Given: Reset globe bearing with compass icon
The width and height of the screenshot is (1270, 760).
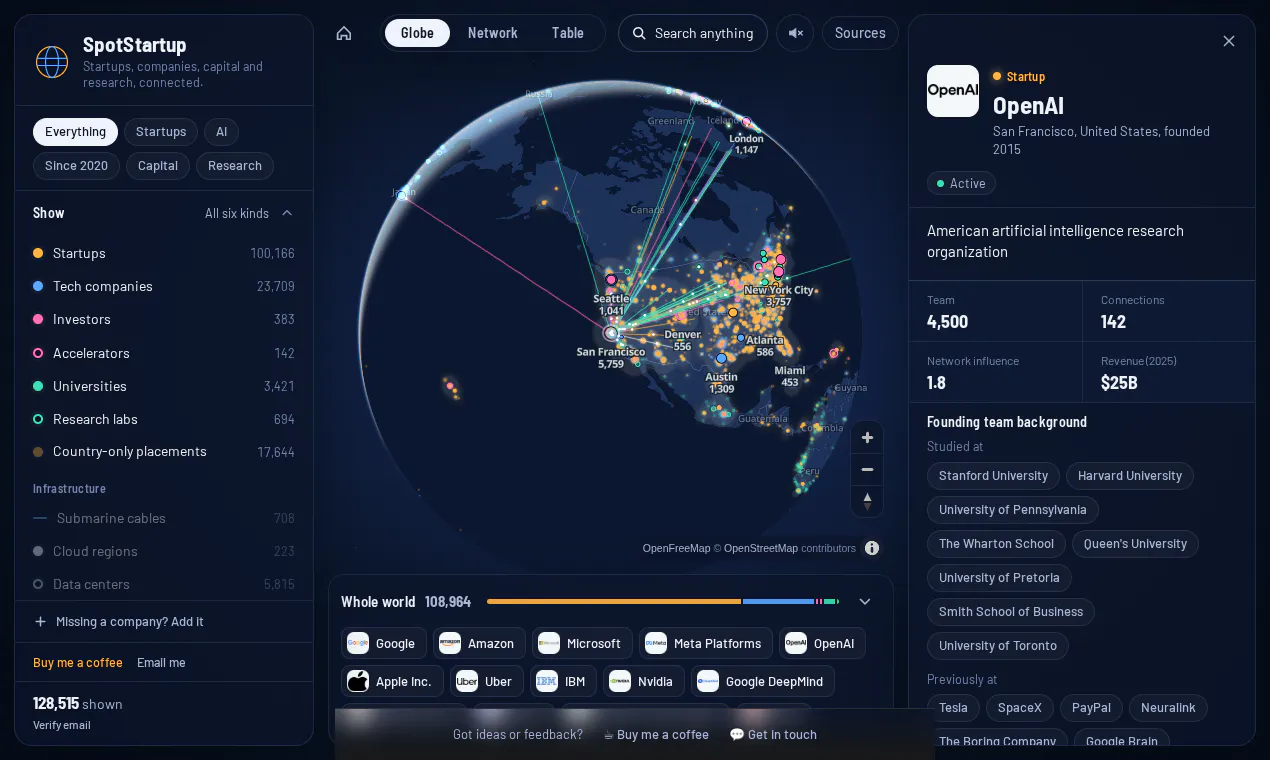Looking at the screenshot, I should pyautogui.click(x=867, y=500).
